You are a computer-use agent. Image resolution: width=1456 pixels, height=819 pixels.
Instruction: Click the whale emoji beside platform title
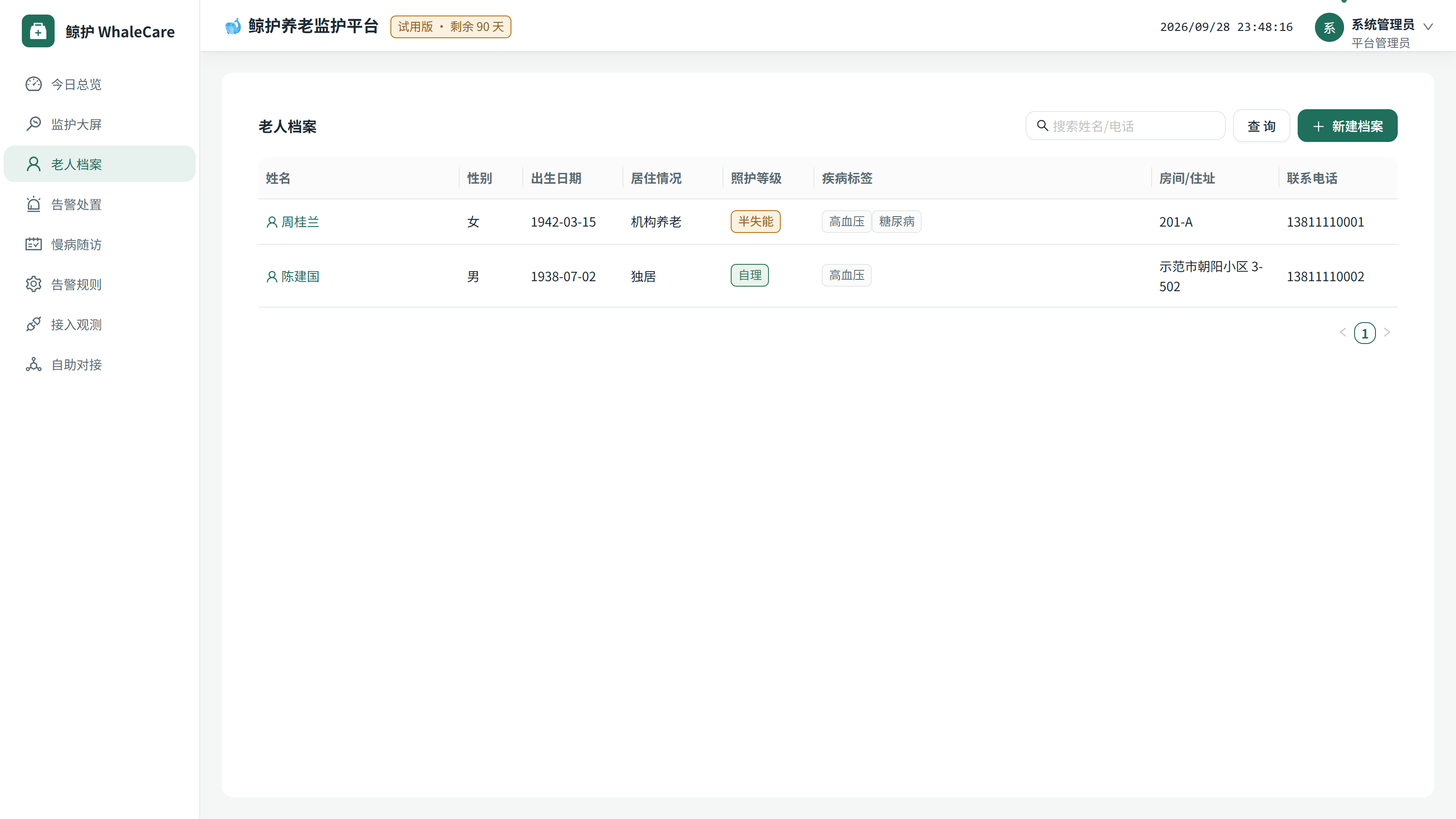pyautogui.click(x=233, y=26)
